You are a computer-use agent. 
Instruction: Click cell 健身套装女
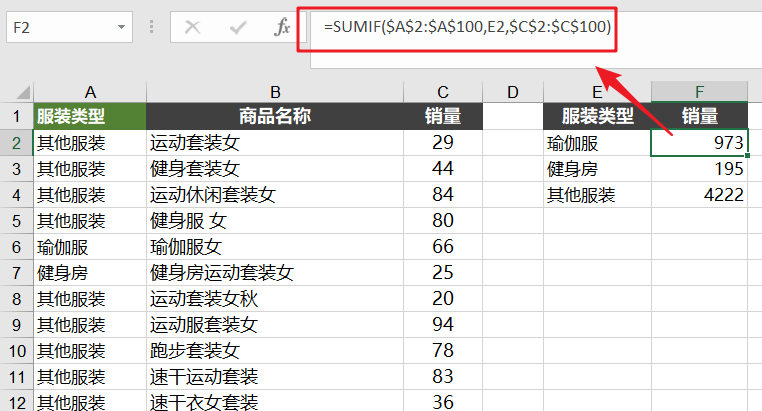275,169
